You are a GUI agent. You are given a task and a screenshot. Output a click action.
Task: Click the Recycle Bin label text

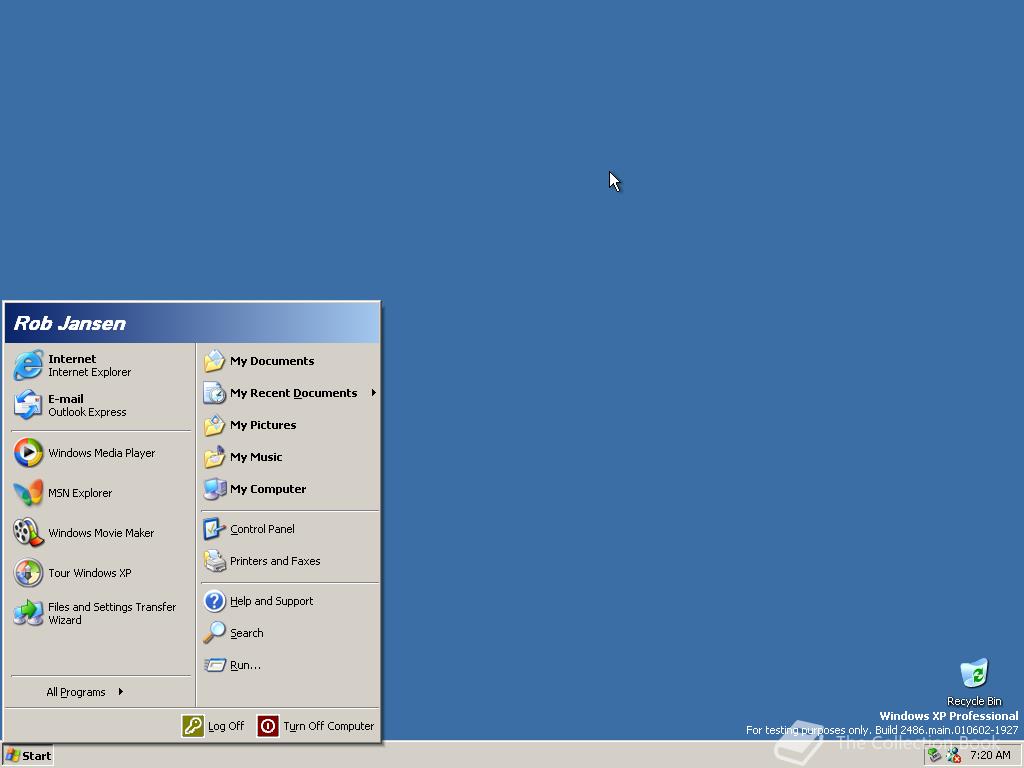click(x=974, y=701)
